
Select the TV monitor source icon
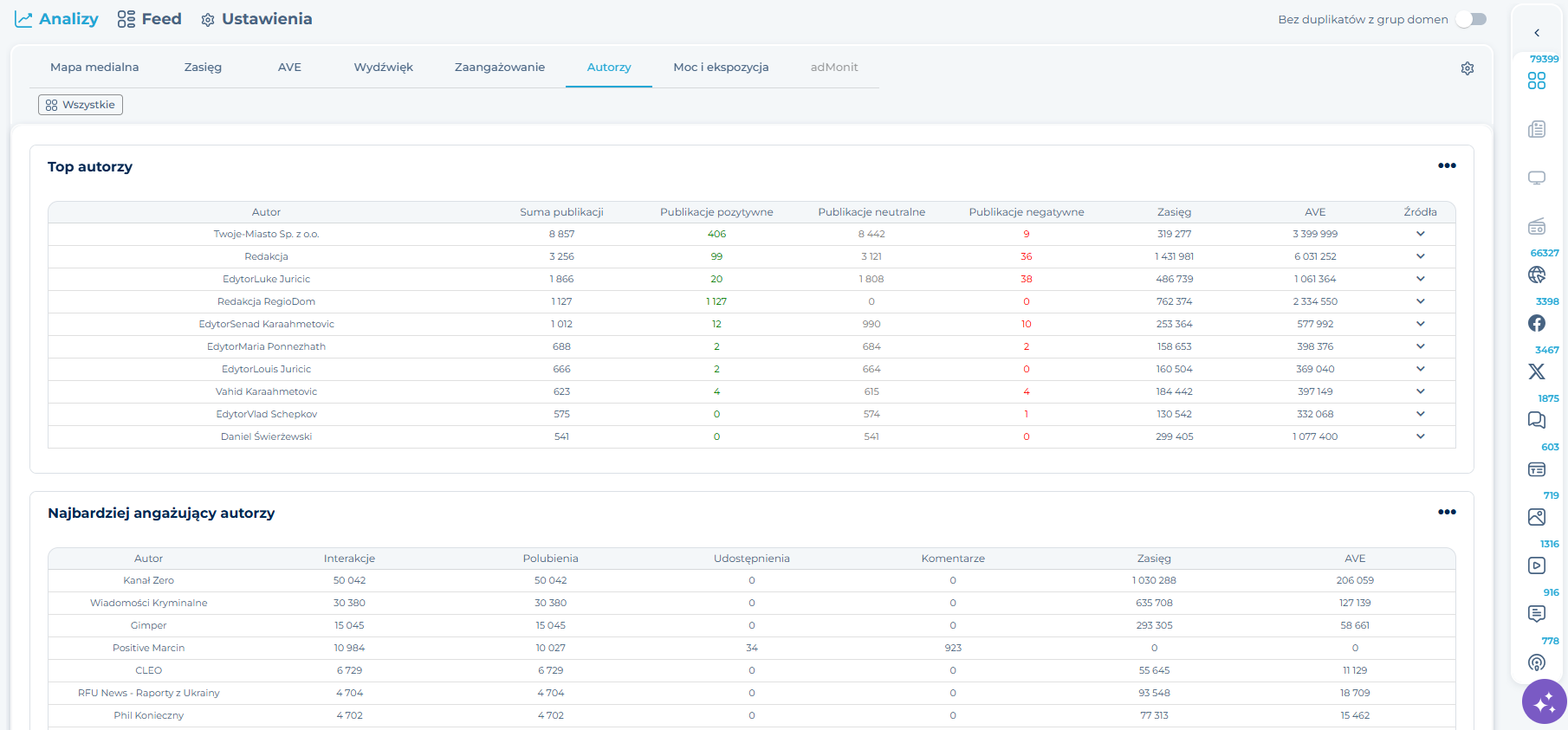pyautogui.click(x=1537, y=178)
